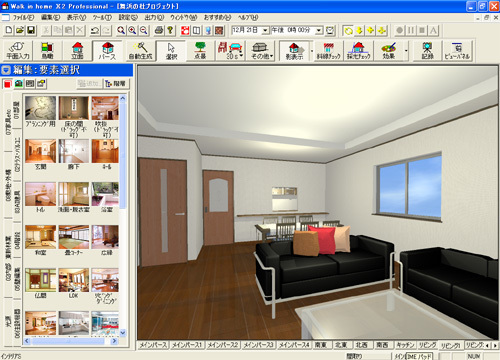
Task: Click the 階層 button in edit panel
Action: pyautogui.click(x=116, y=84)
